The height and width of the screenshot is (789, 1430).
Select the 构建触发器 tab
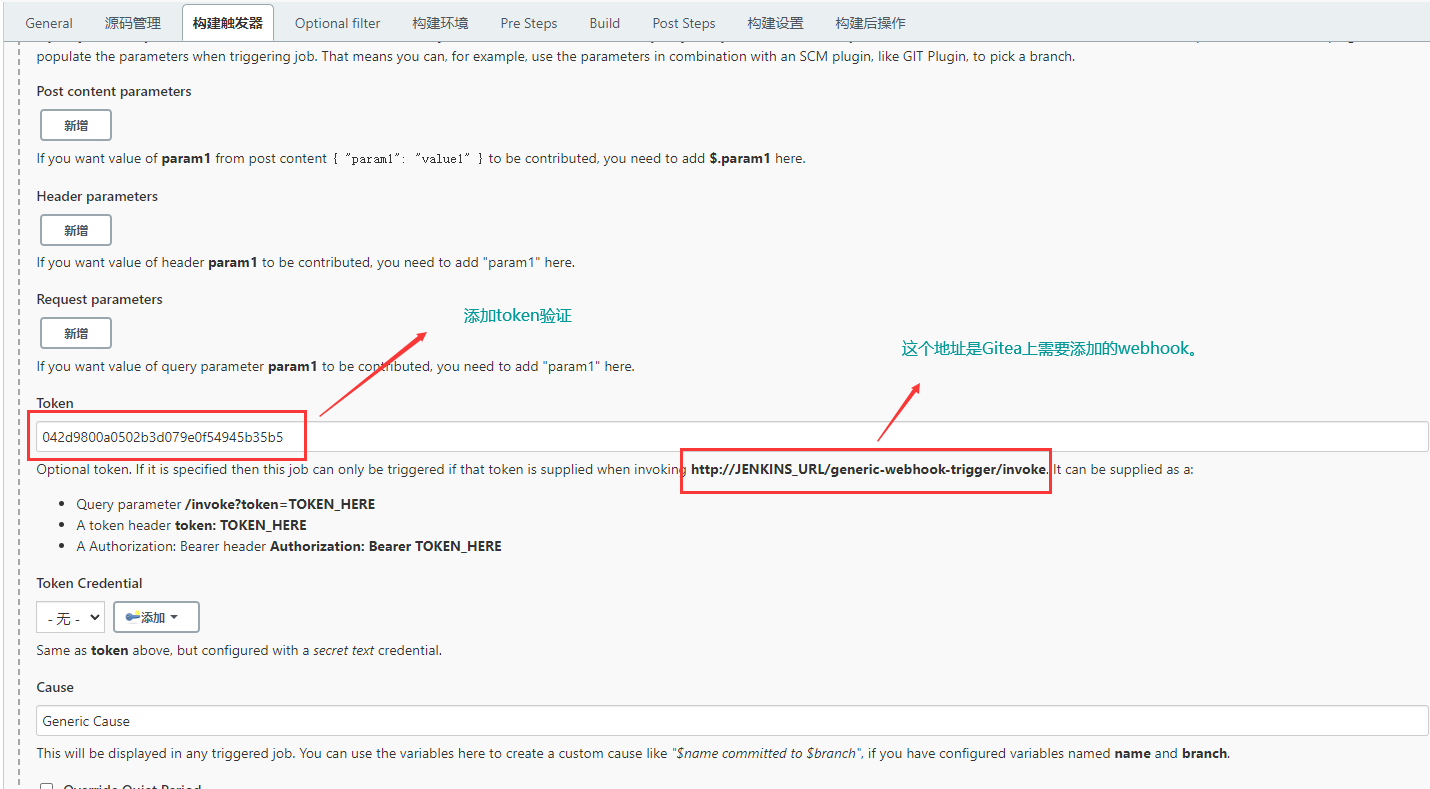(228, 23)
